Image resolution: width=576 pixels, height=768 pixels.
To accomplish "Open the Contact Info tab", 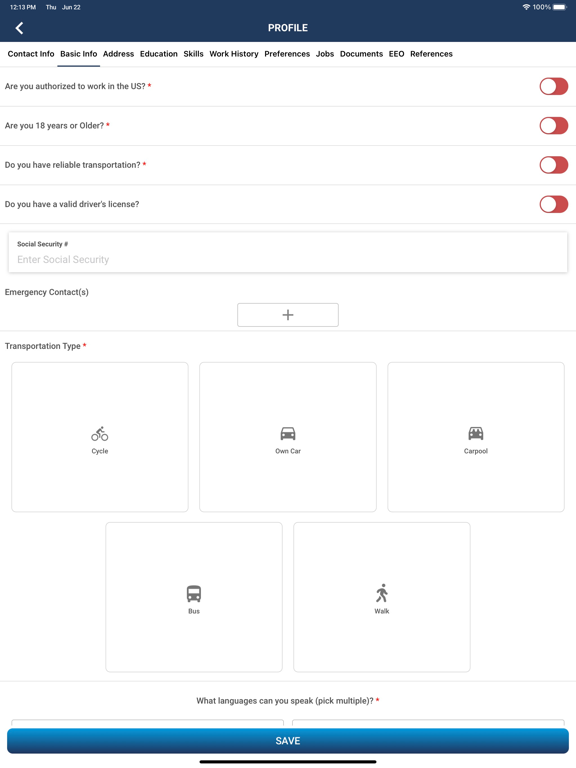I will pyautogui.click(x=31, y=54).
